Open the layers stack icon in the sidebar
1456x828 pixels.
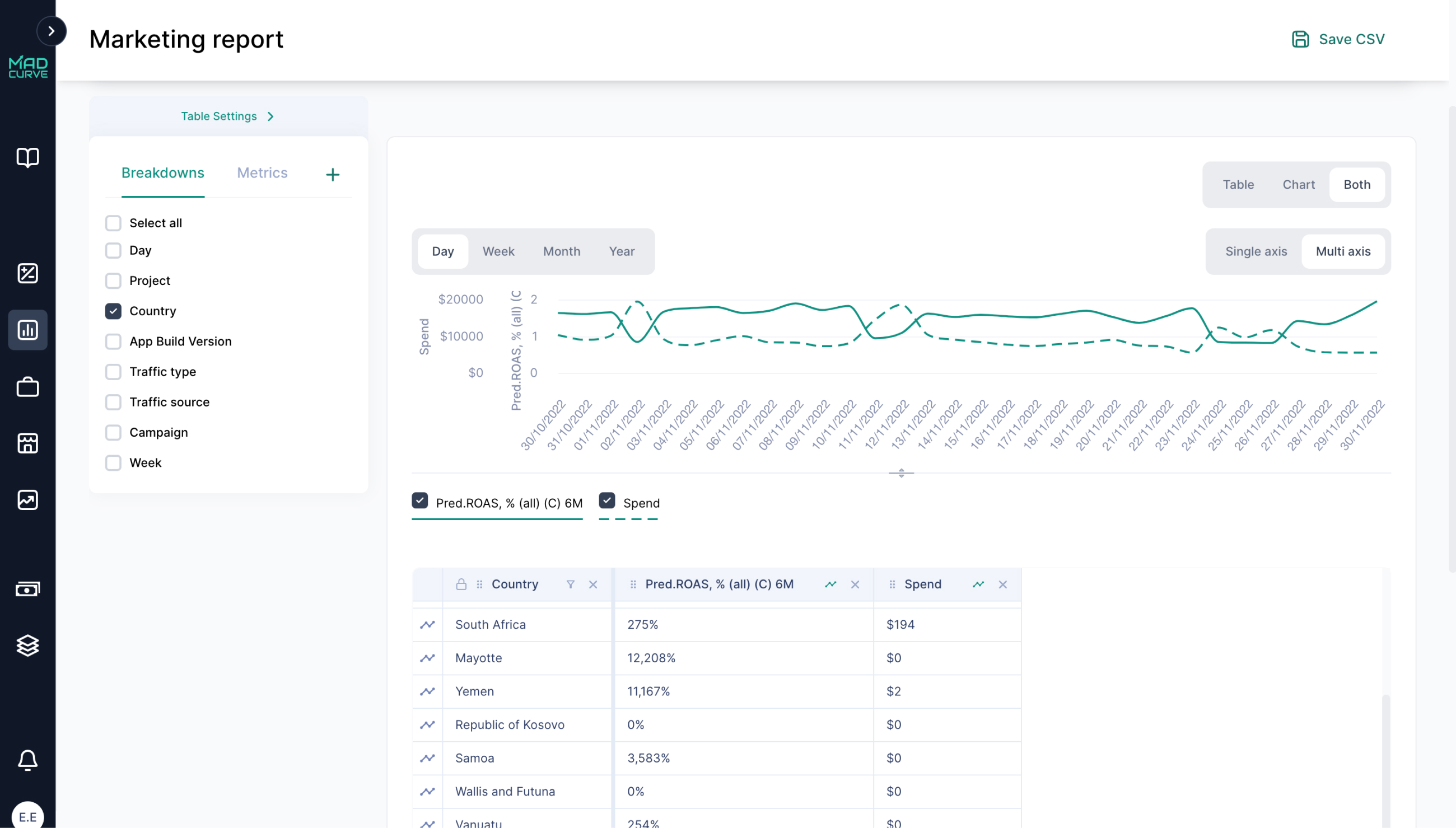click(x=27, y=645)
